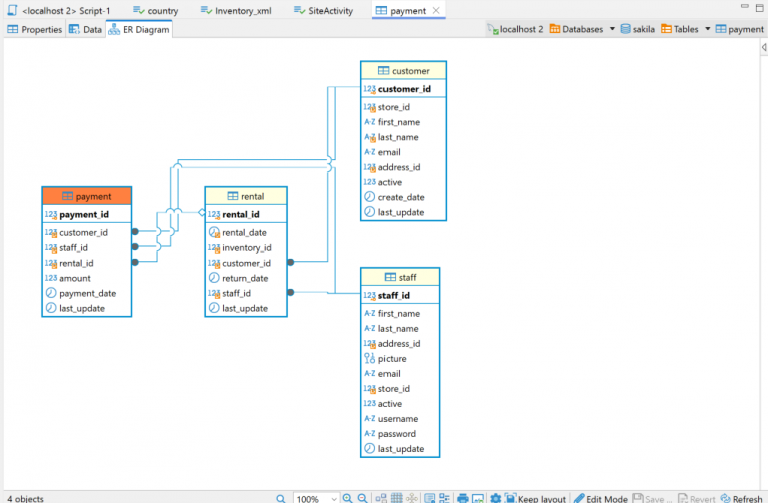Image resolution: width=768 pixels, height=503 pixels.
Task: Click the save diagram as image icon
Action: click(479, 498)
